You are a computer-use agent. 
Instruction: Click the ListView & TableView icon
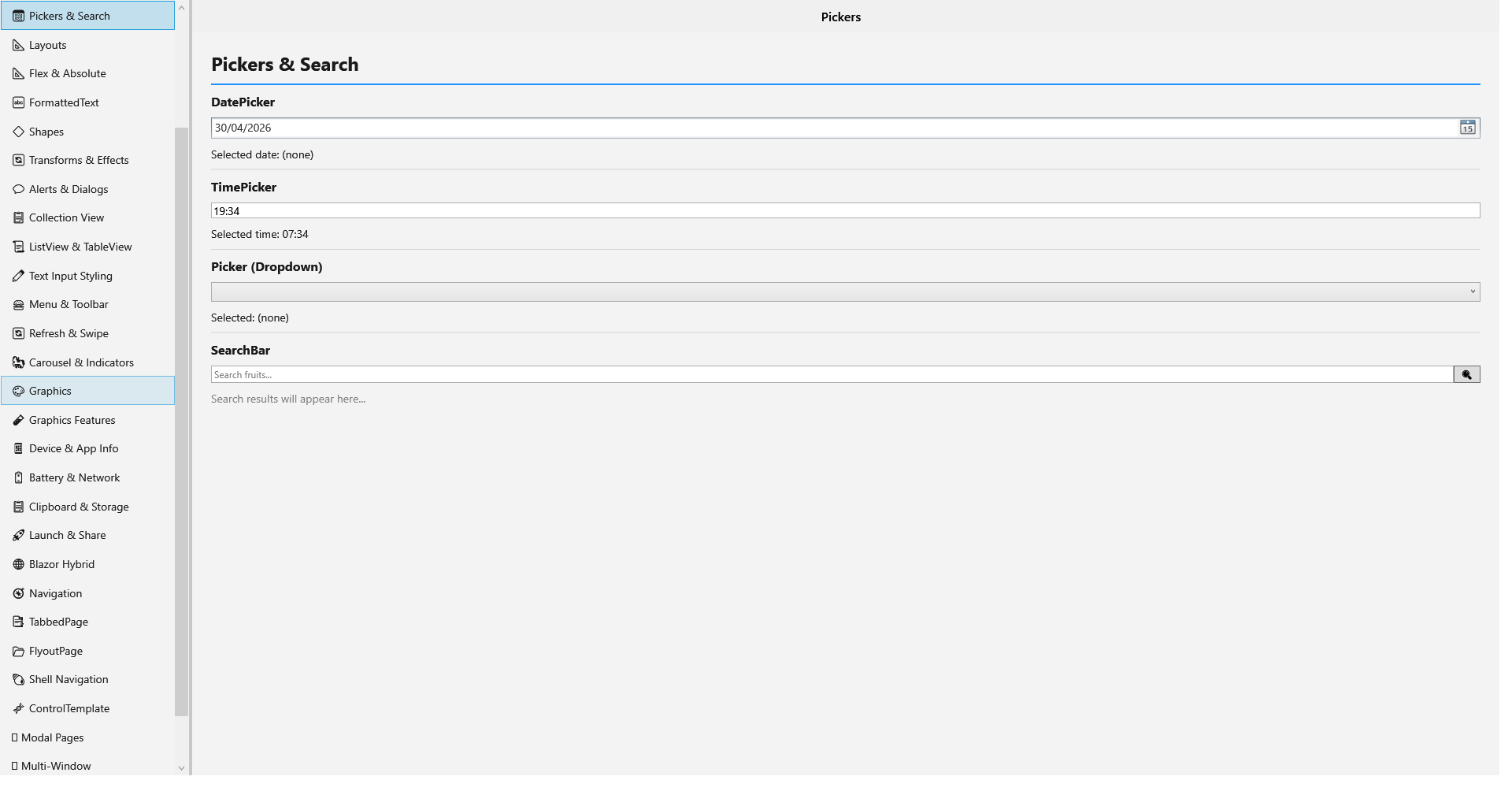click(18, 247)
